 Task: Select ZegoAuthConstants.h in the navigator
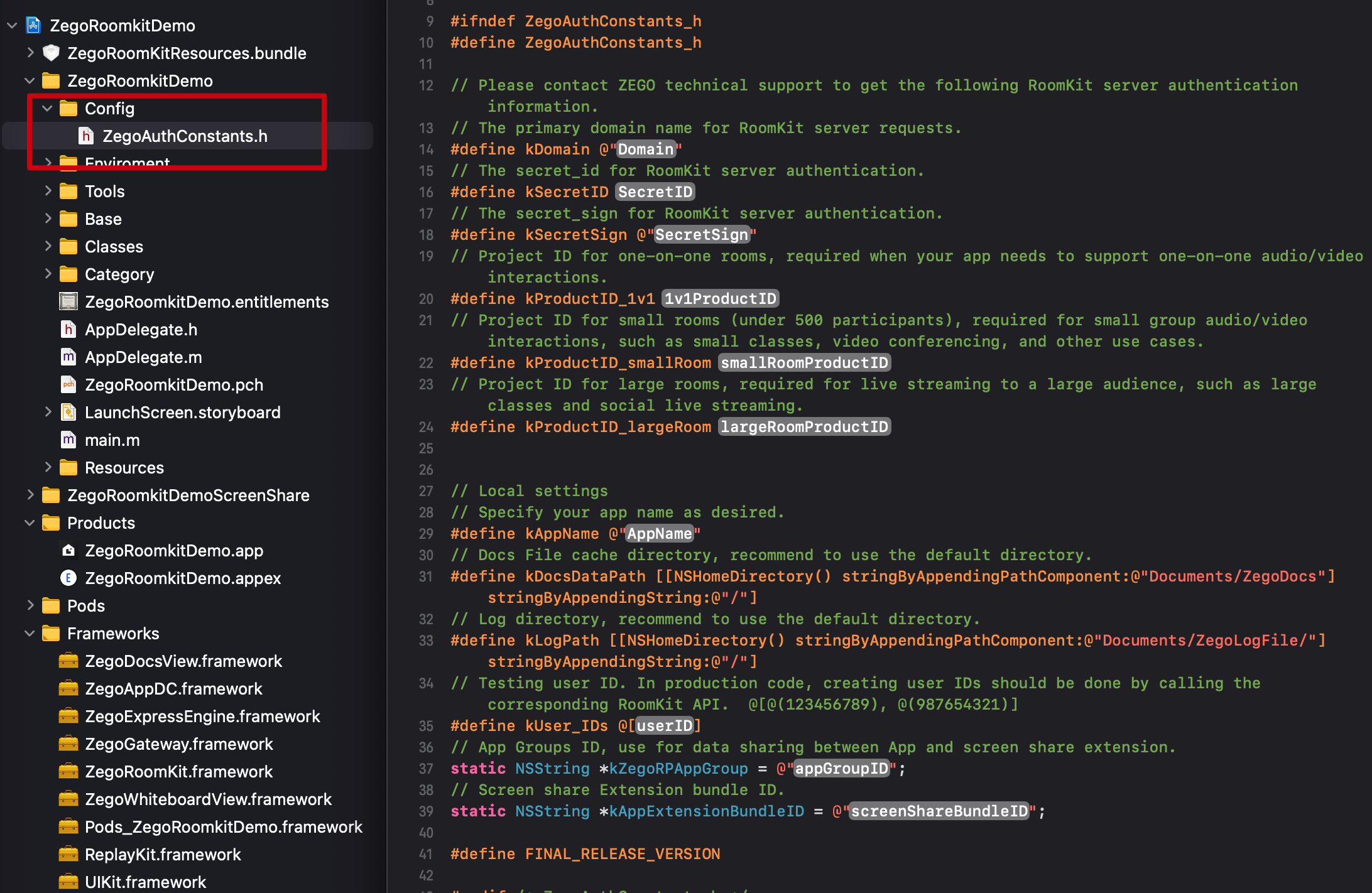click(x=188, y=136)
